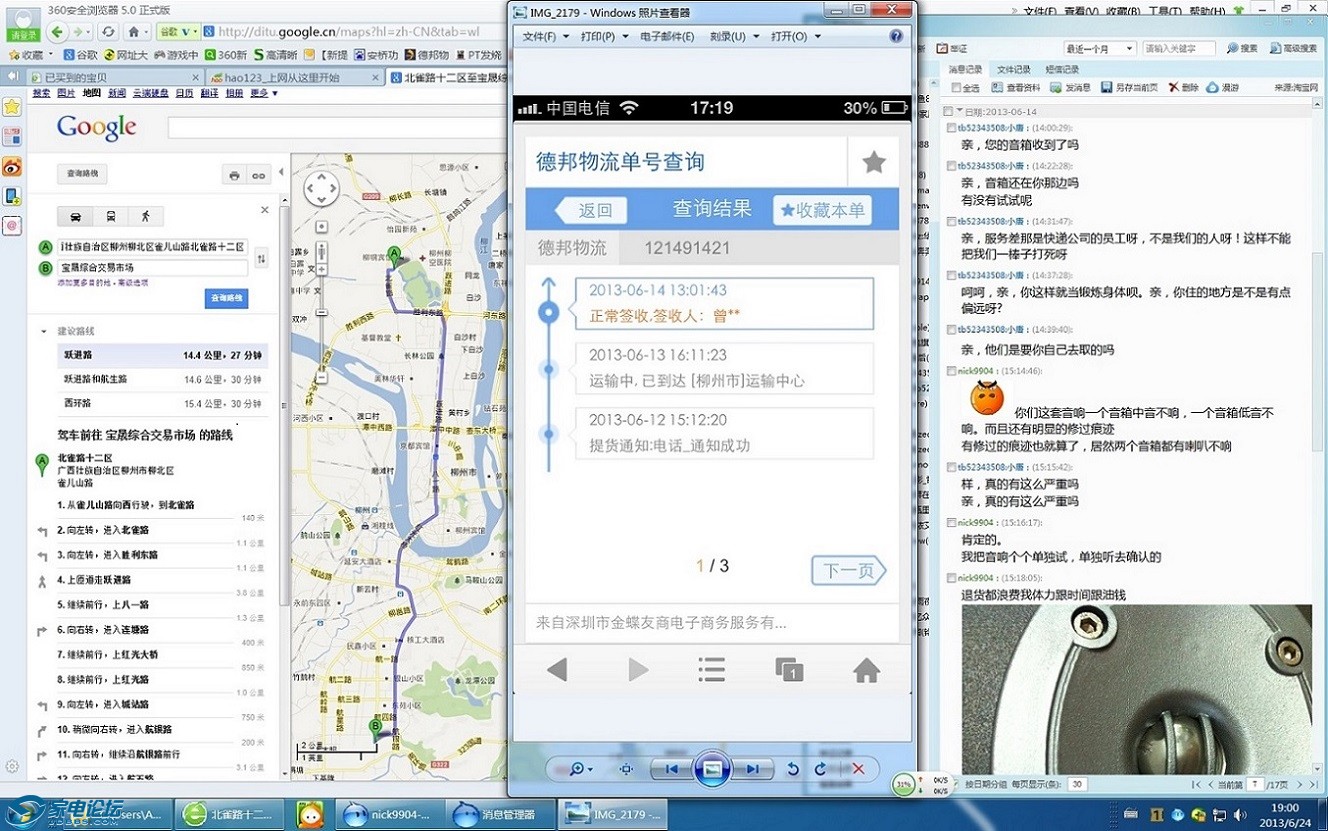1328x831 pixels.
Task: Tick checkbox for 14:00:29 message
Action: coord(951,128)
